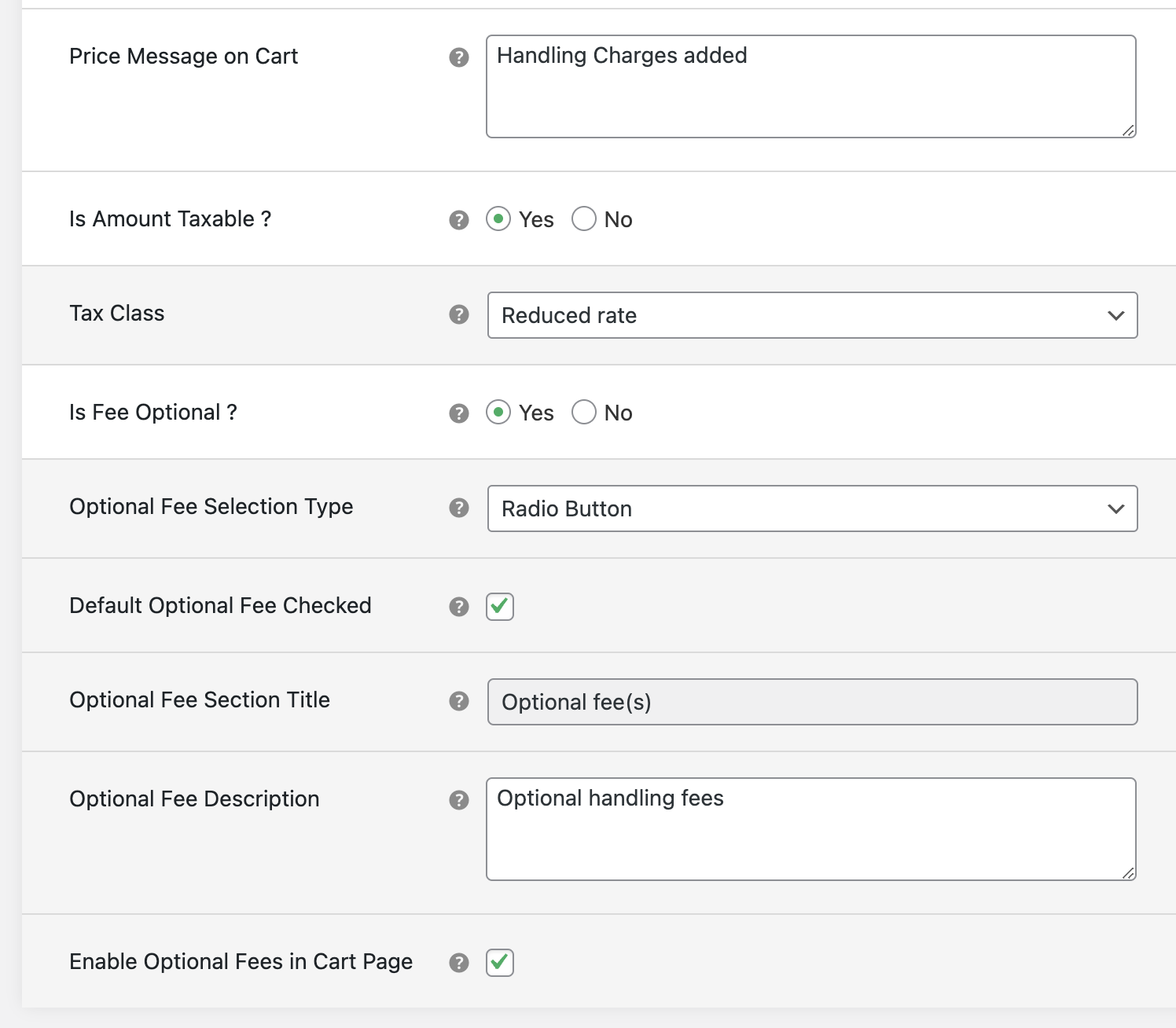
Task: Click help icon for Is Amount Taxable
Action: pos(459,220)
